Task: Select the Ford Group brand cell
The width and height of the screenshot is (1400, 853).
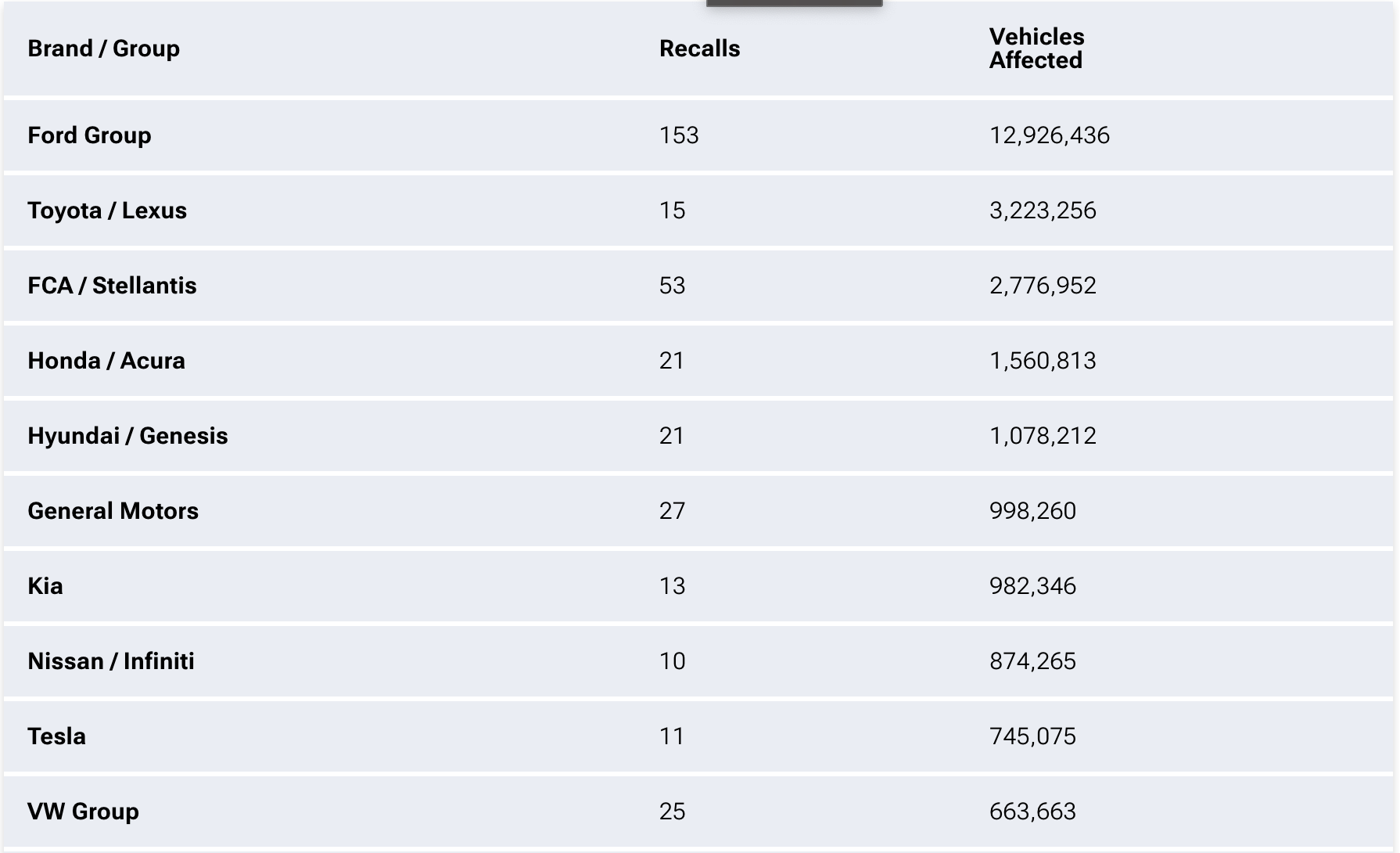Action: coord(89,135)
